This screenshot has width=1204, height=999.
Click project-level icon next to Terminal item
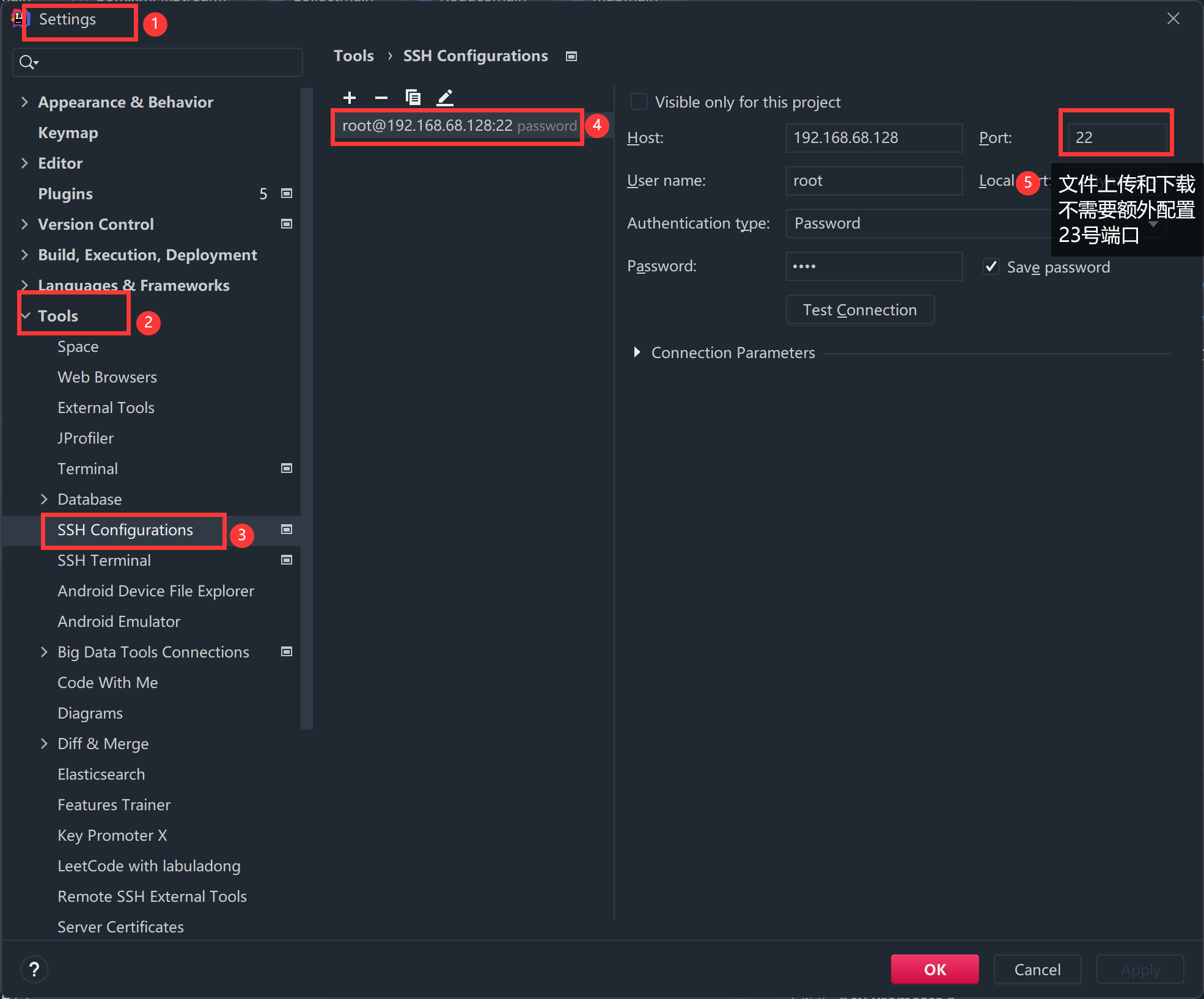(286, 469)
